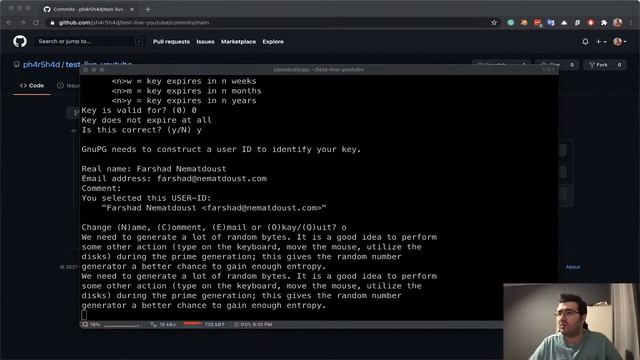Viewport: 640px width, 360px height.
Task: Reload the page with refresh icon
Action: point(36,22)
